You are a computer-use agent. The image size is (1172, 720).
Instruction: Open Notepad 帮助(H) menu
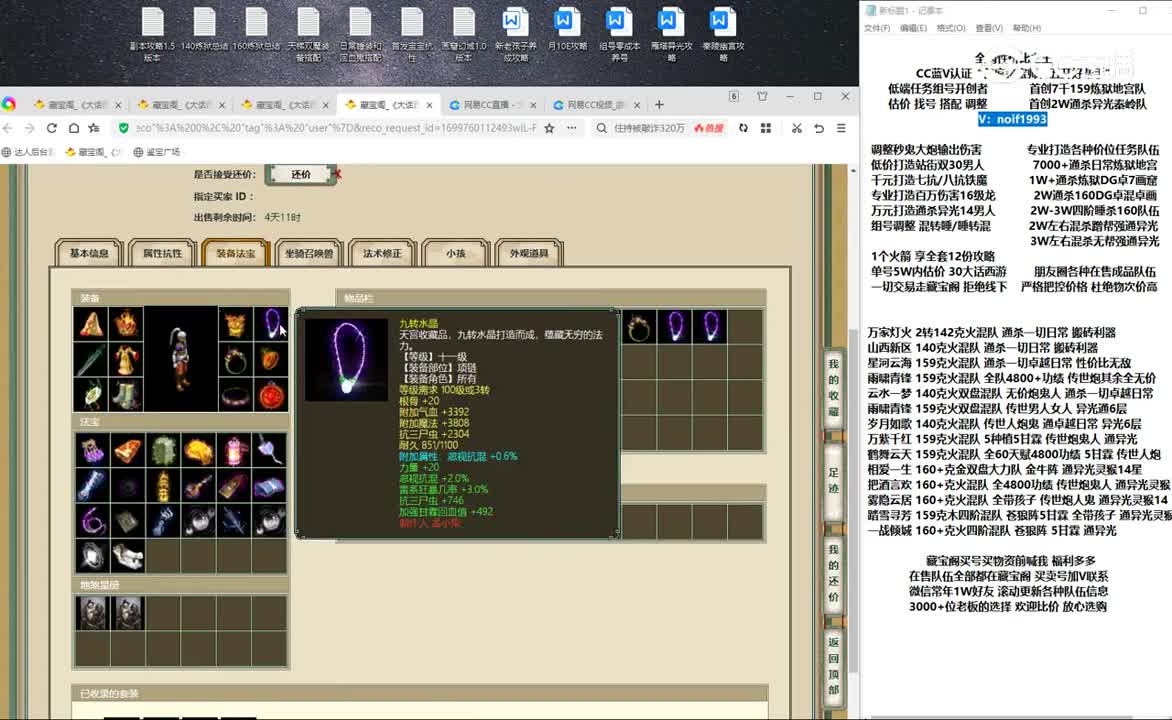coord(1026,28)
